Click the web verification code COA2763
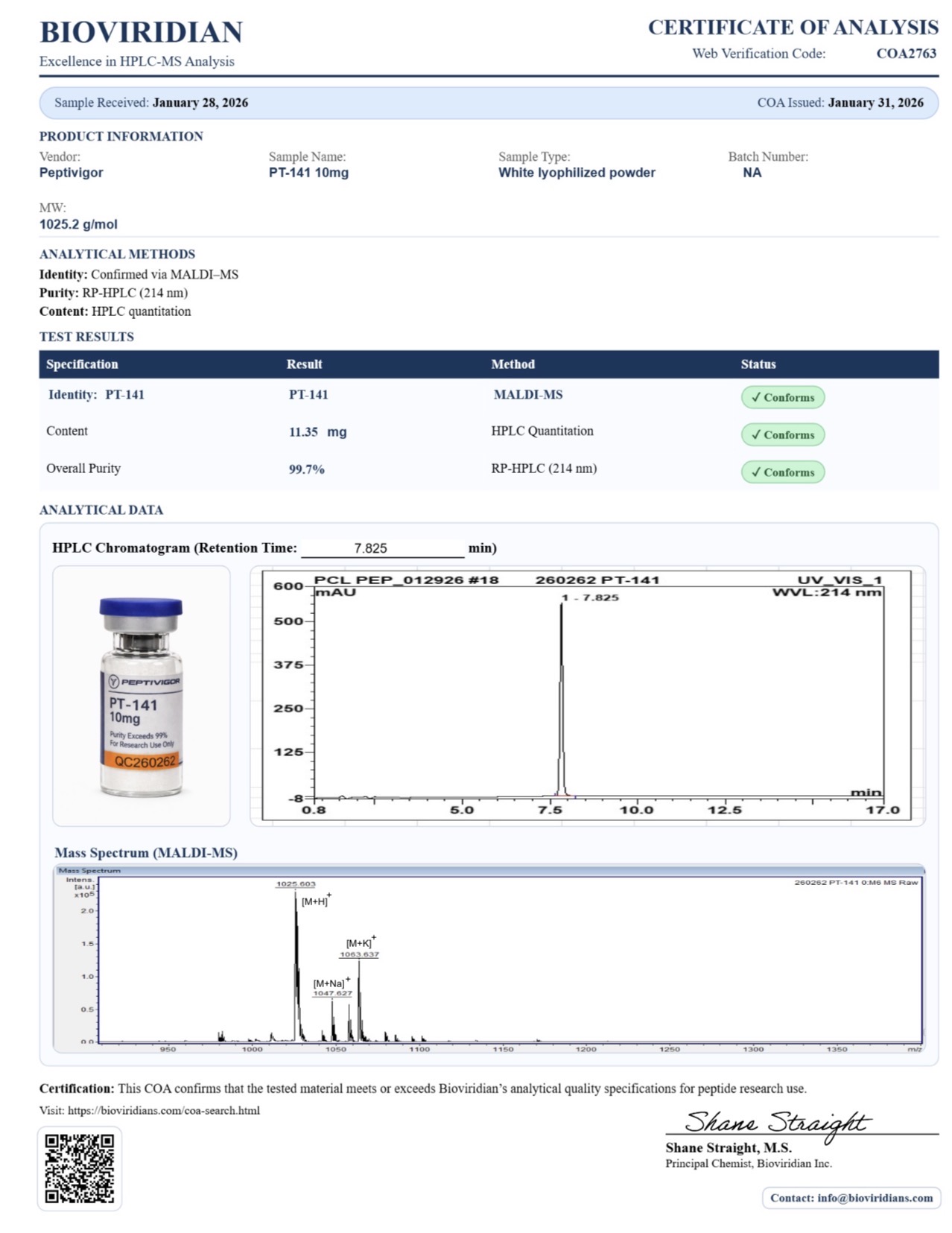The height and width of the screenshot is (1233, 952). pos(906,53)
